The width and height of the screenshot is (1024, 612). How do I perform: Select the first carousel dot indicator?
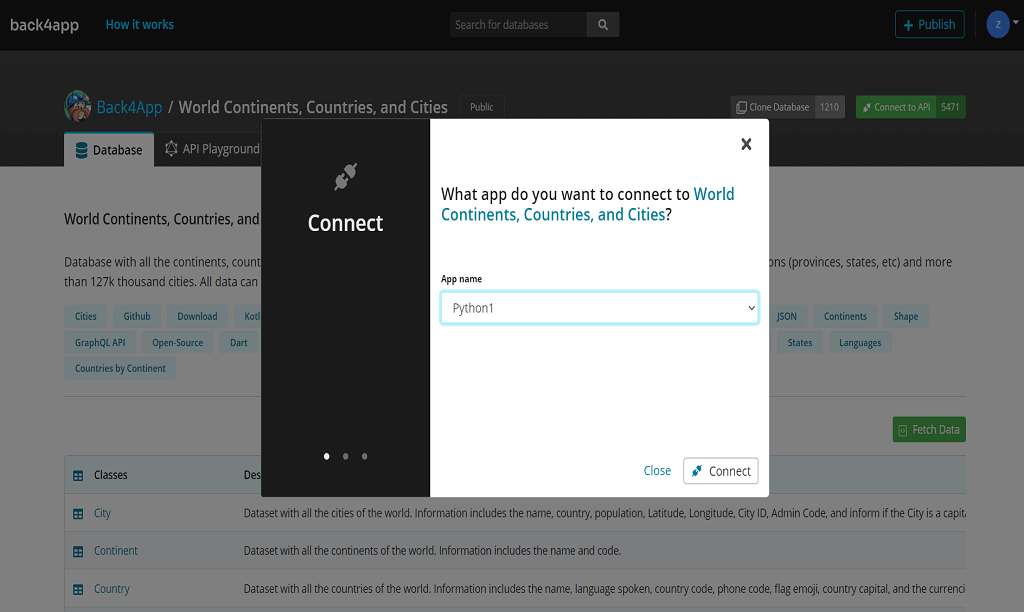[327, 456]
